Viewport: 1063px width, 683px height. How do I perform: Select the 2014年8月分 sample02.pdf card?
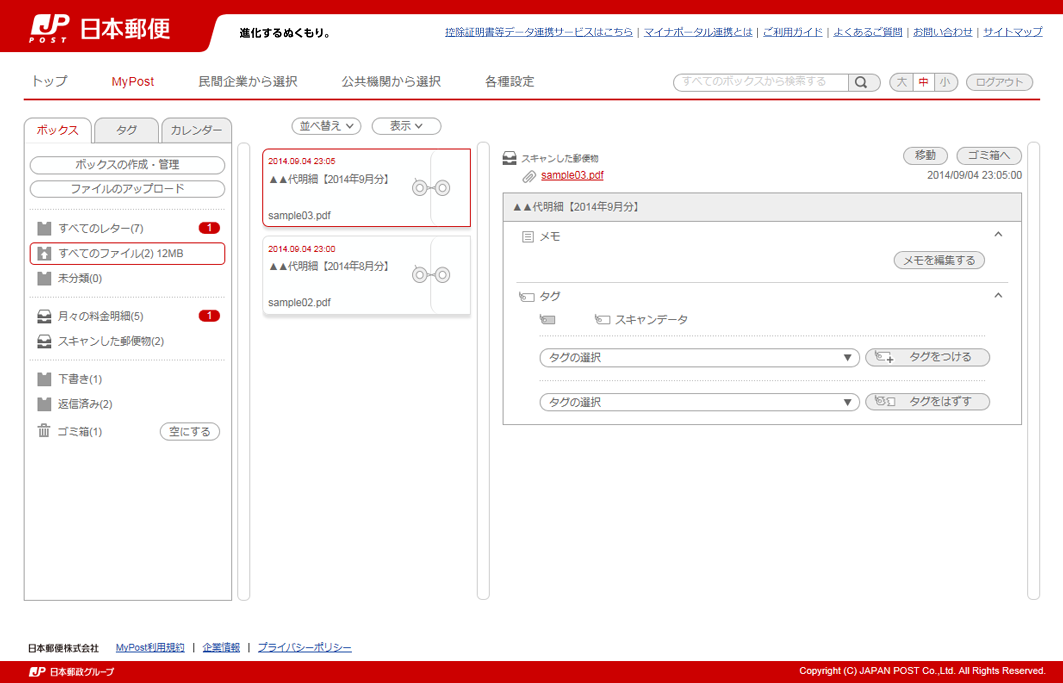click(367, 275)
